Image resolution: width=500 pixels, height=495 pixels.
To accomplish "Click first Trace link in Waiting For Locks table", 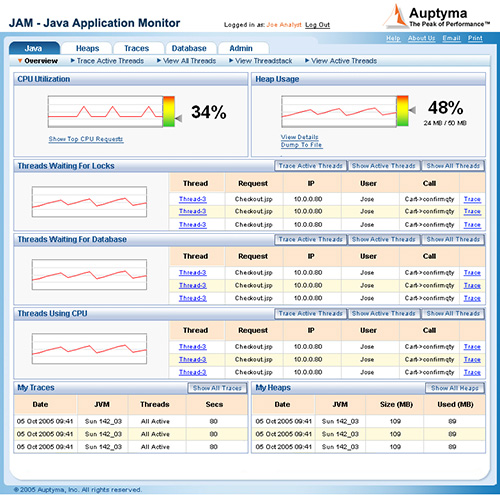I will [472, 199].
